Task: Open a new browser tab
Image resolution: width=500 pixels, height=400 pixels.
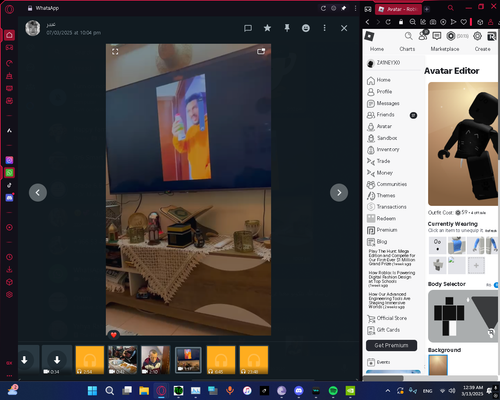Action: click(427, 9)
